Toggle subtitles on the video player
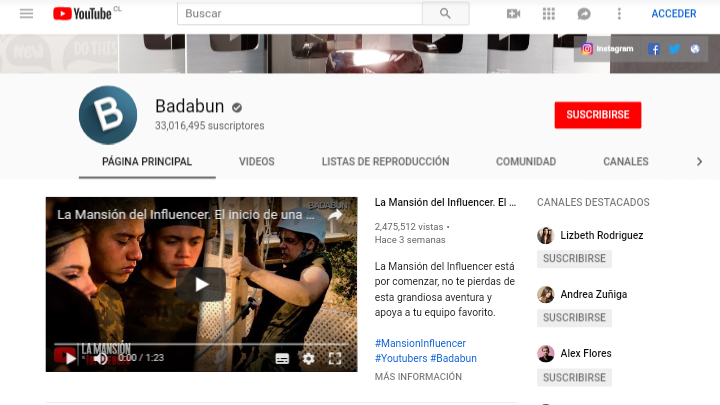Image resolution: width=720 pixels, height=405 pixels. click(282, 358)
